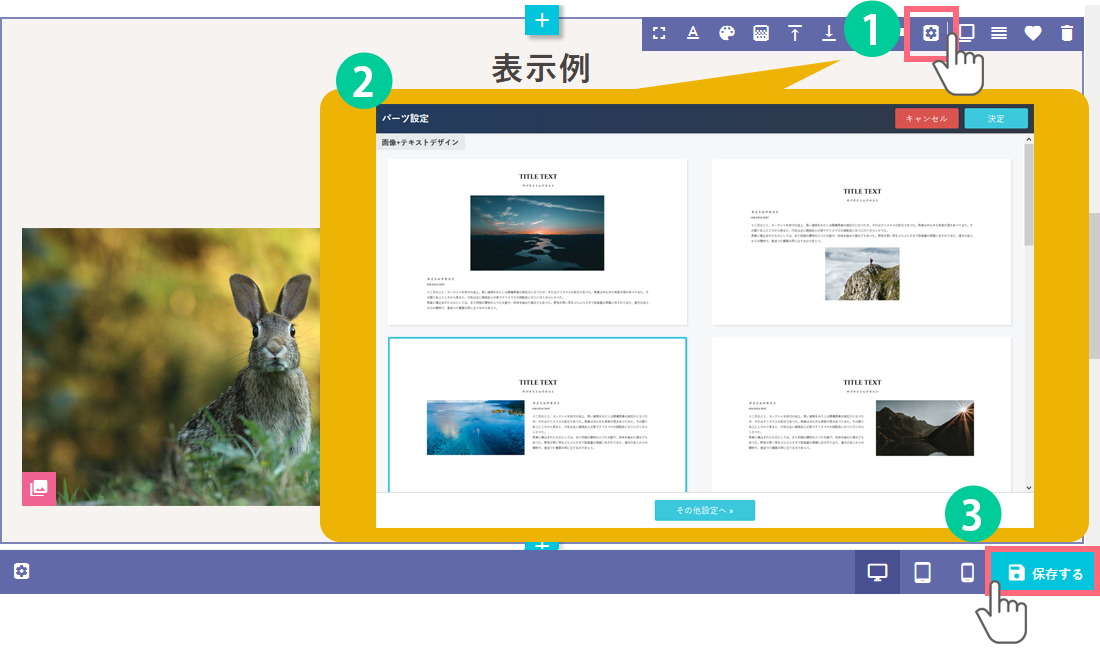Click the horizontal lines alignment icon
The image size is (1100, 649).
pos(999,33)
